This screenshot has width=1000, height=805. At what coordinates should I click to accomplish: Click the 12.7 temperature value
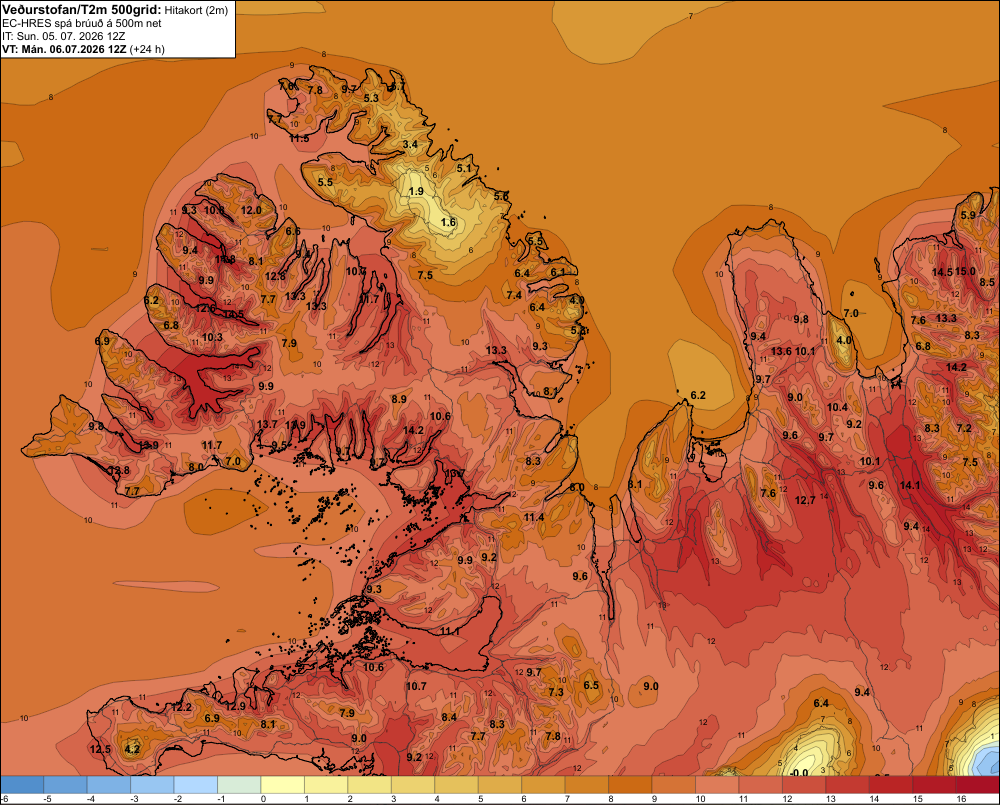click(805, 500)
